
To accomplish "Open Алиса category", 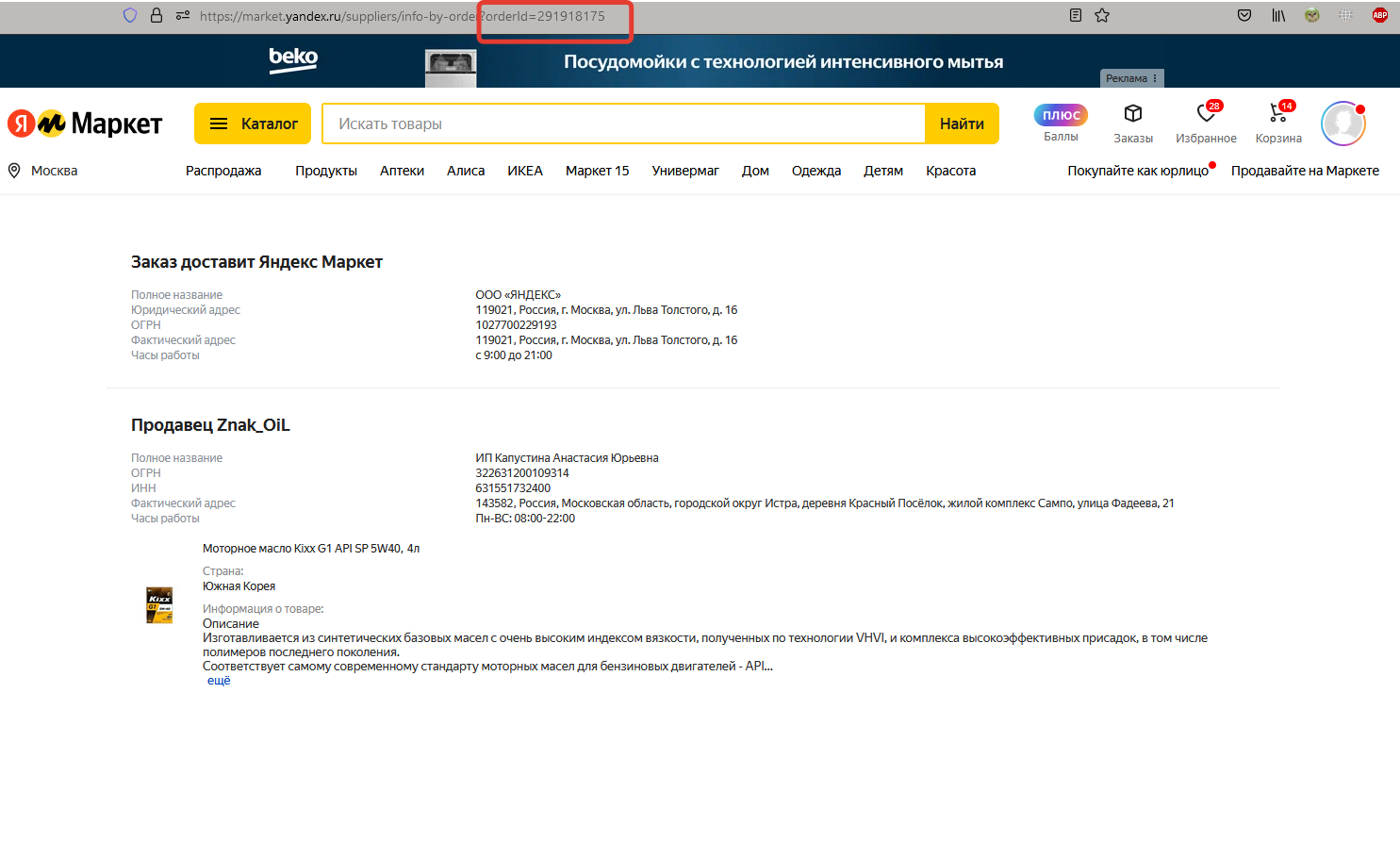I will point(466,171).
